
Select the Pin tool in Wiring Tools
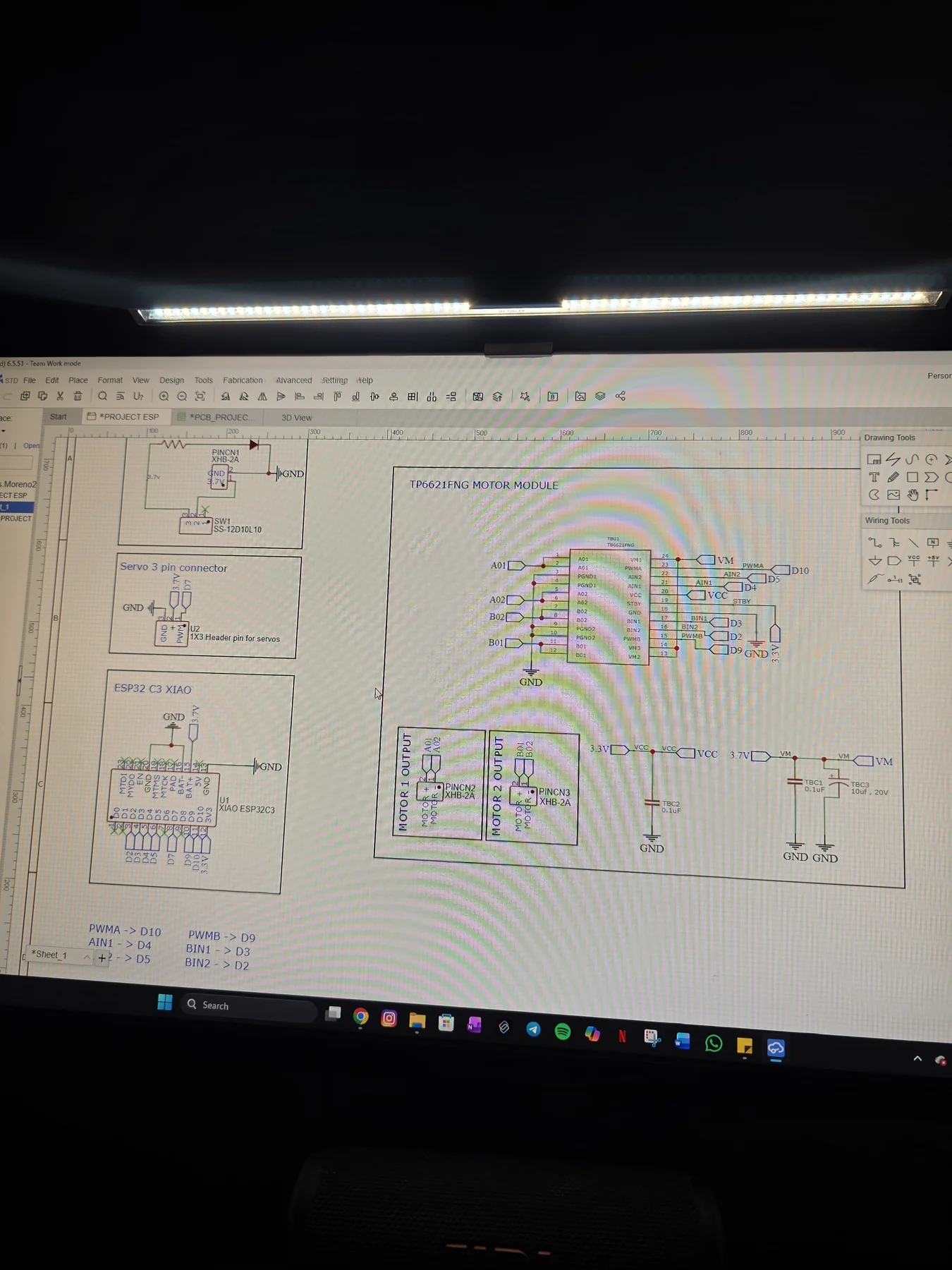[895, 579]
